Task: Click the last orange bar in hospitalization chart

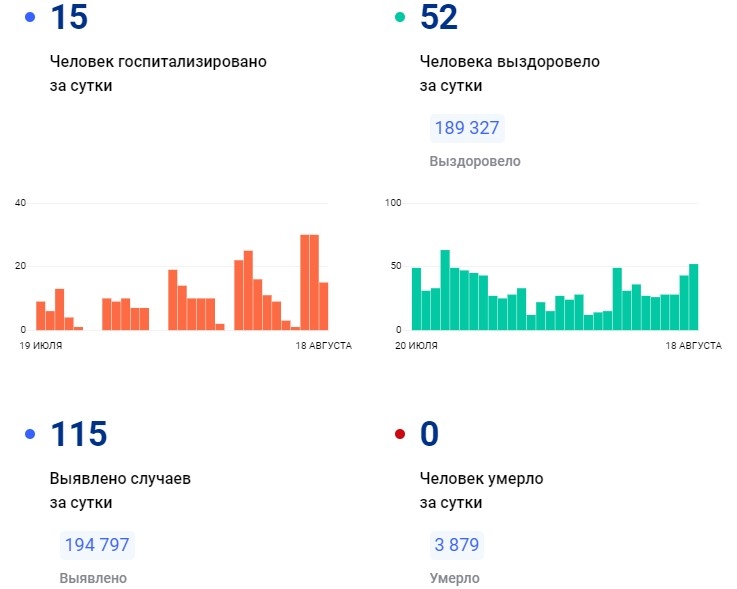Action: [x=324, y=305]
